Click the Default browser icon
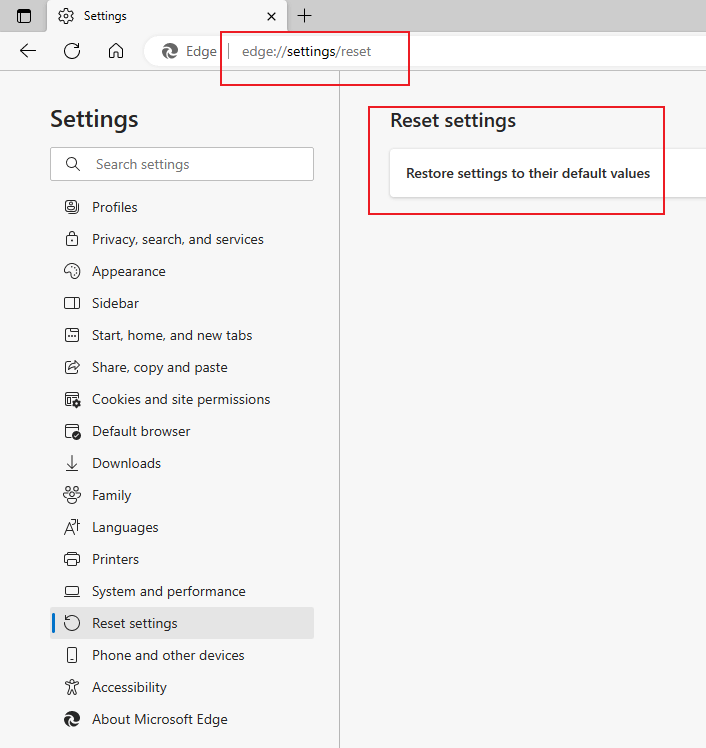 click(x=73, y=431)
